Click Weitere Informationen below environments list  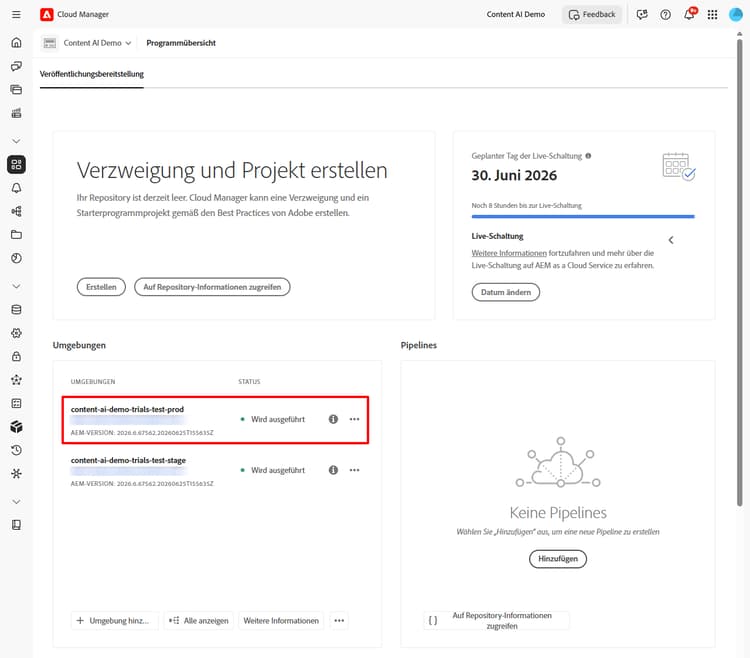click(281, 621)
